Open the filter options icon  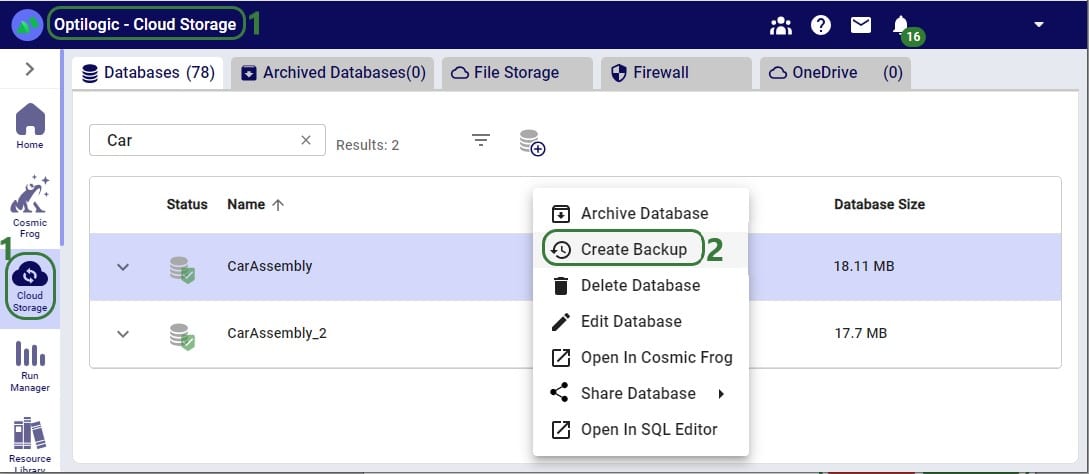tap(481, 140)
